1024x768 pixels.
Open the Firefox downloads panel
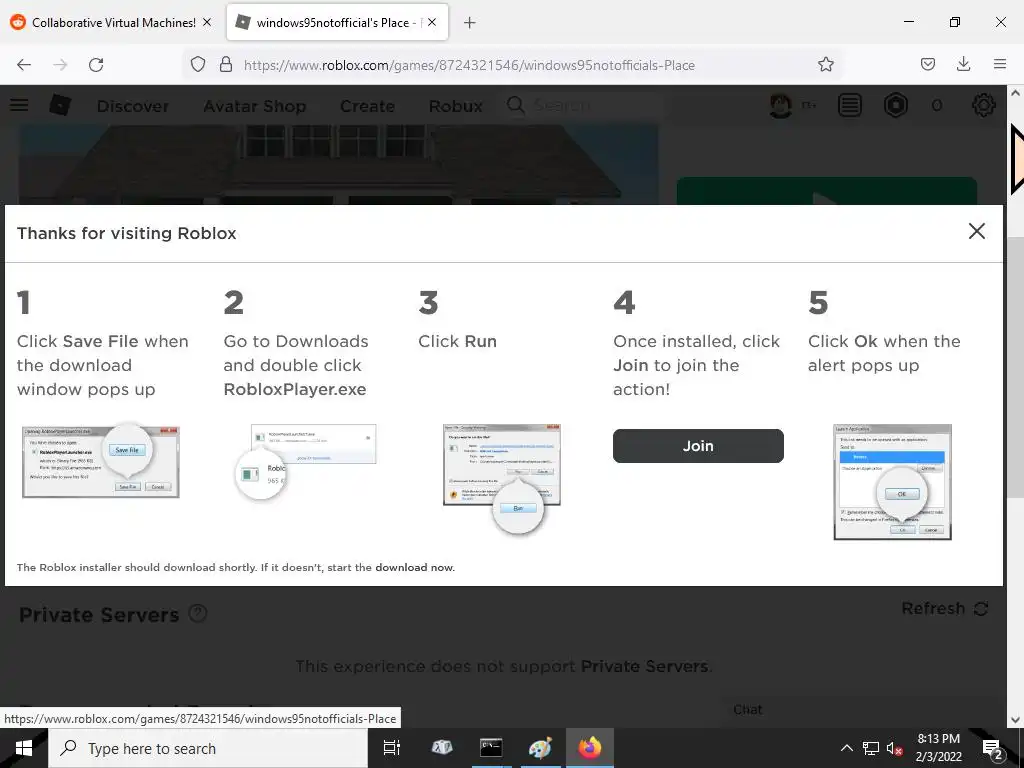963,65
